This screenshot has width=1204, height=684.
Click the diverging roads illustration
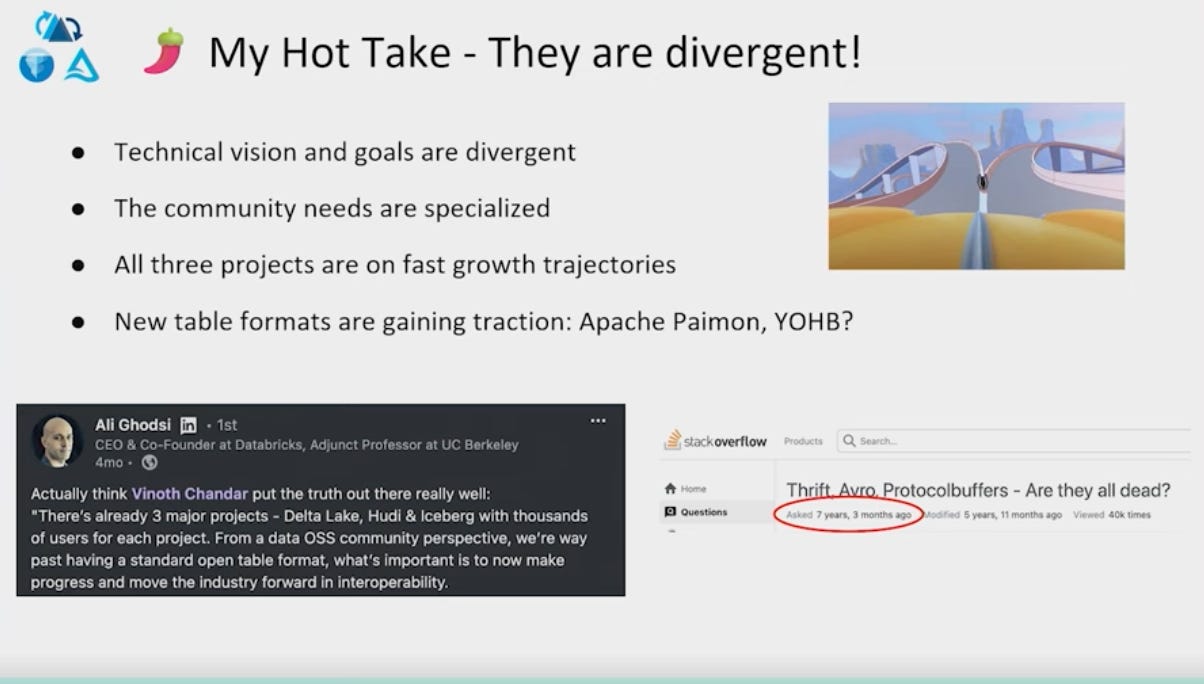[x=976, y=186]
